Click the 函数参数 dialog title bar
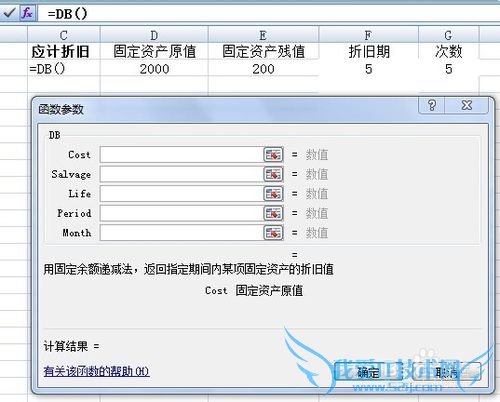500x402 pixels. click(x=225, y=109)
